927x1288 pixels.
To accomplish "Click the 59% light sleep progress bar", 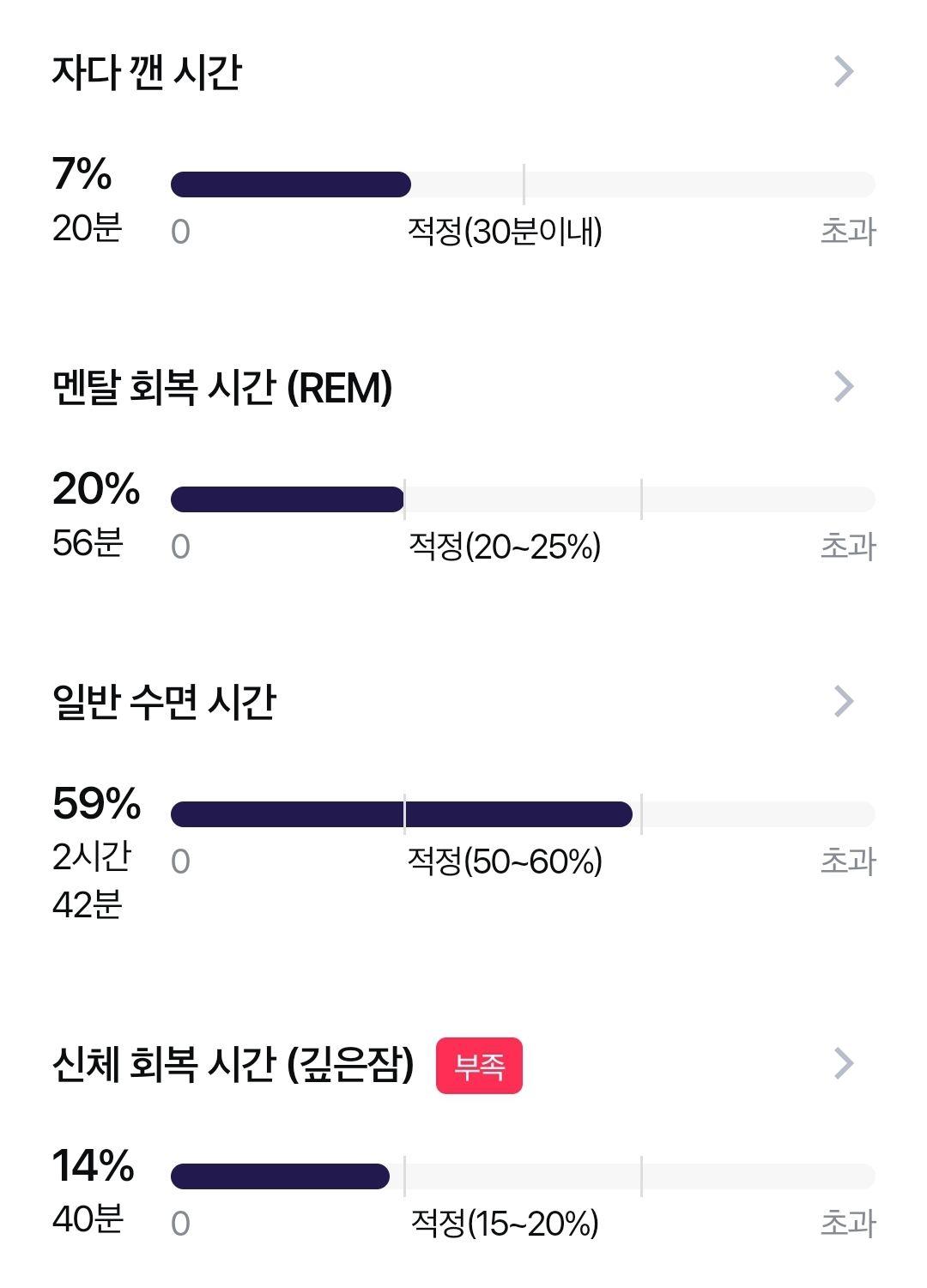I will [x=523, y=814].
